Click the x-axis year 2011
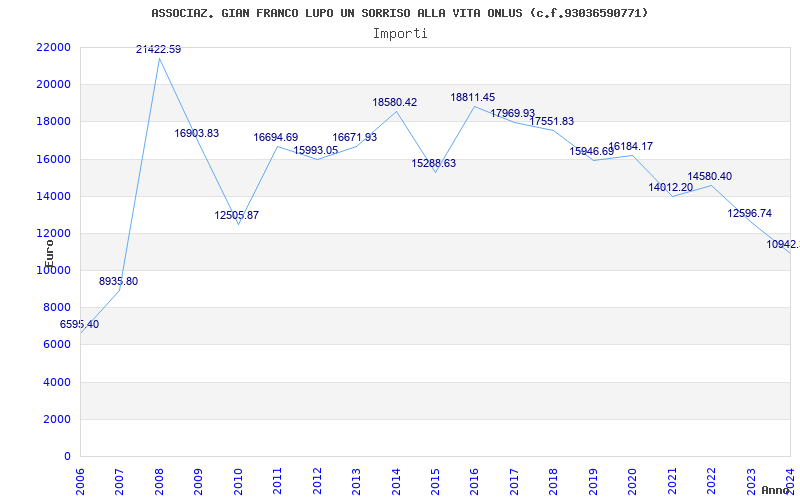 pos(278,480)
